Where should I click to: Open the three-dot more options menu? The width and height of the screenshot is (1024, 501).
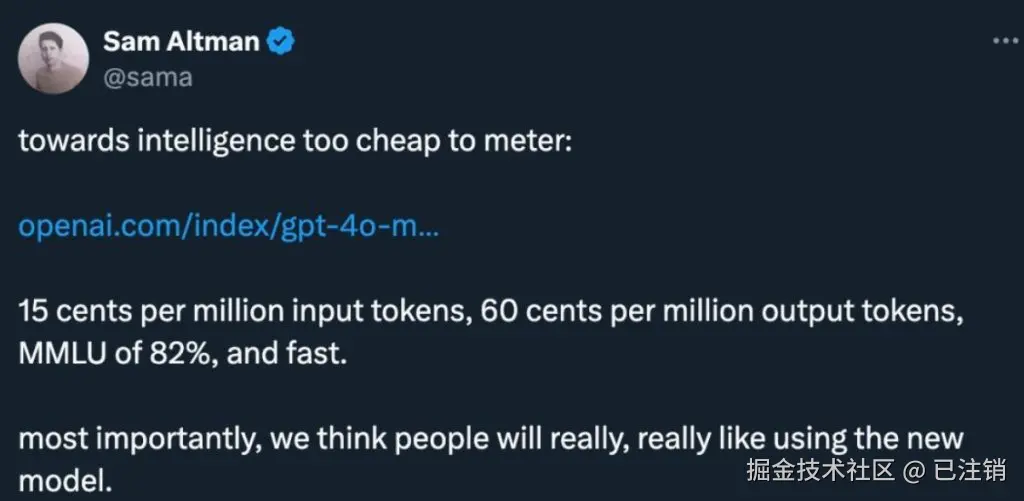point(1002,39)
